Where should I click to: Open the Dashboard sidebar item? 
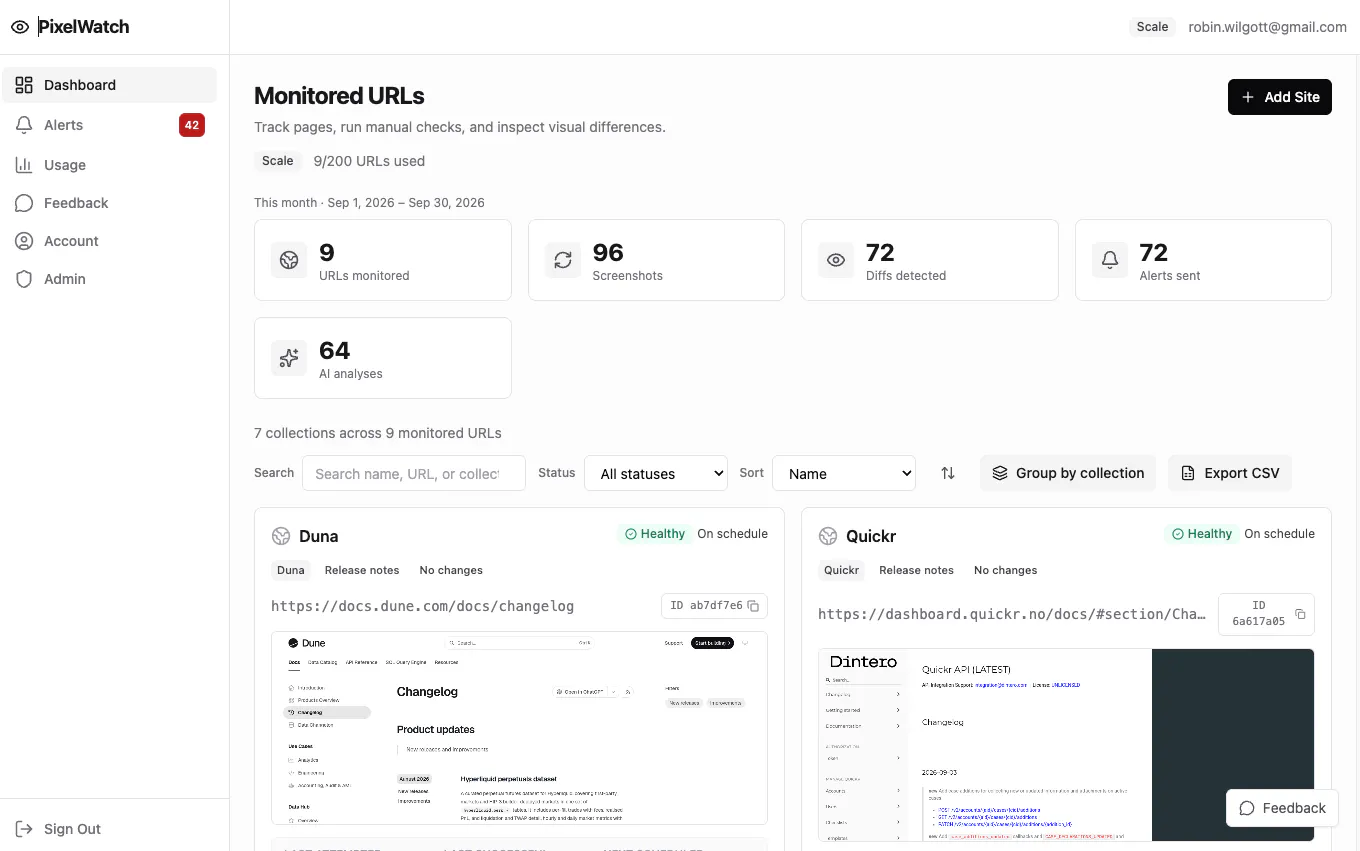click(x=109, y=85)
